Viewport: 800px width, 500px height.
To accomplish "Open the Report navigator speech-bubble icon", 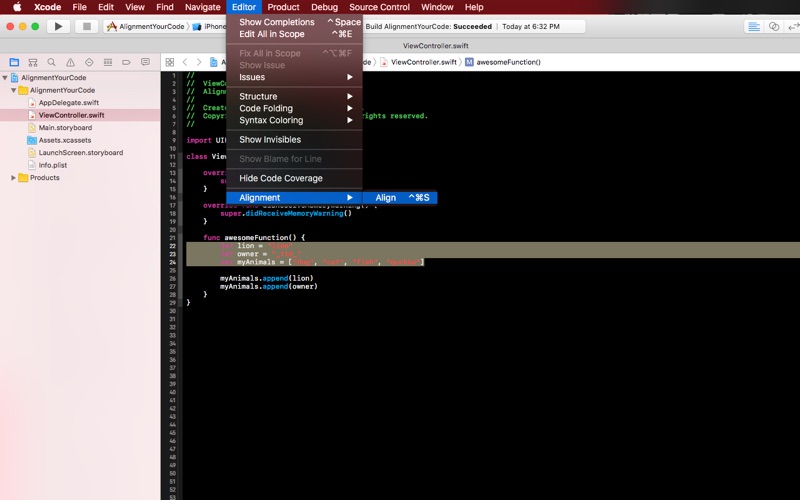I will tap(145, 62).
